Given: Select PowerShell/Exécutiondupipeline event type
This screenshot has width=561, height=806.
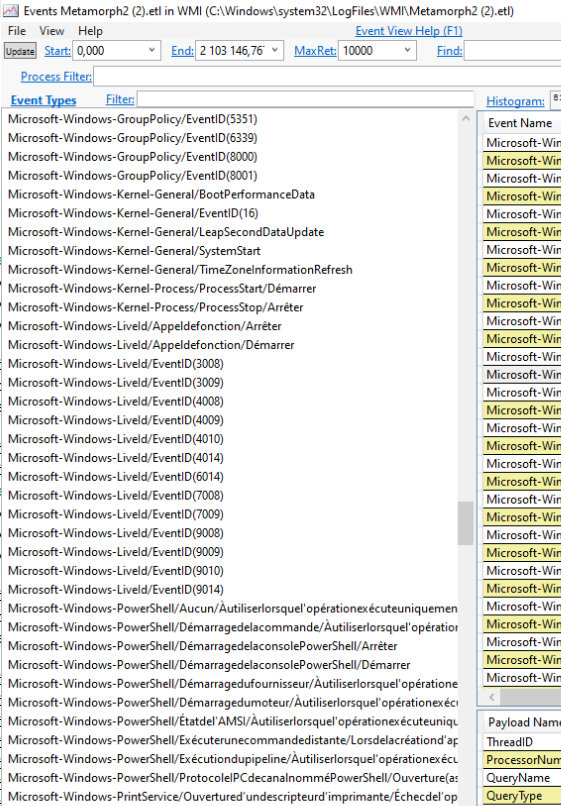Looking at the screenshot, I should coord(232,759).
